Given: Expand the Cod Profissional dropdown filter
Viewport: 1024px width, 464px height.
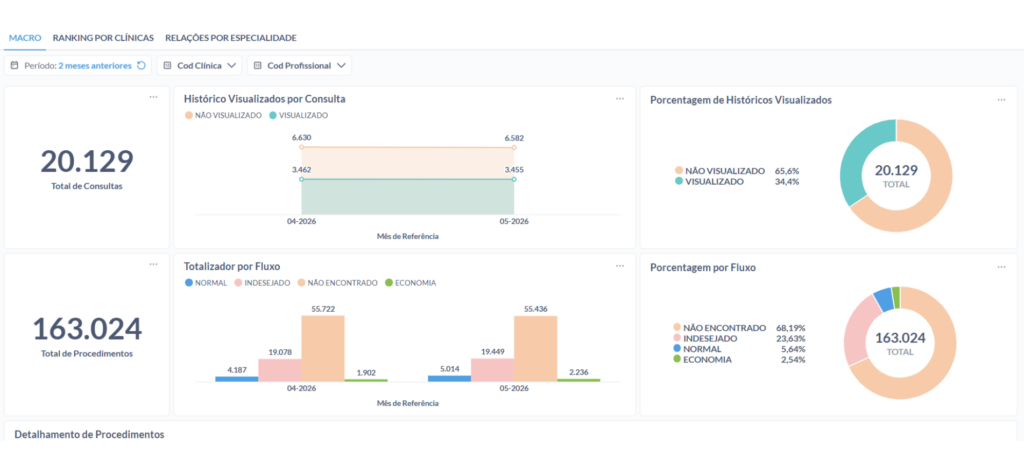Looking at the screenshot, I should tap(299, 66).
